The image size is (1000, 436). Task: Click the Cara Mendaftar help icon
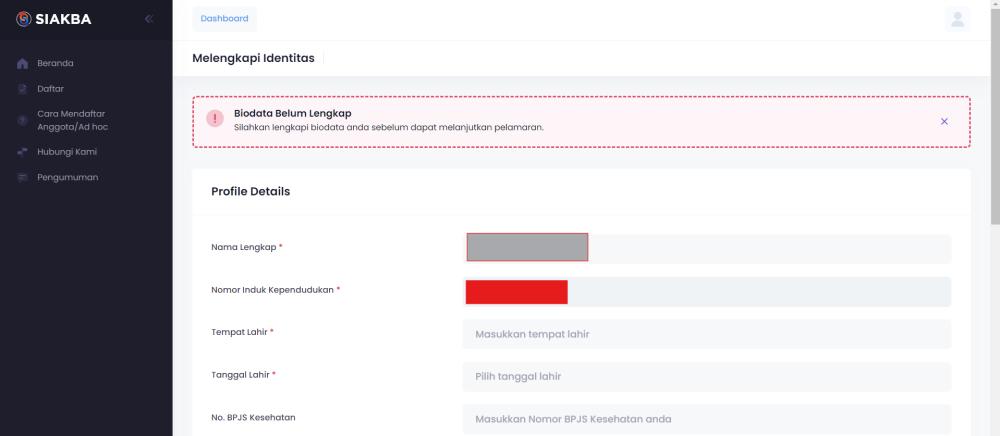[22, 120]
